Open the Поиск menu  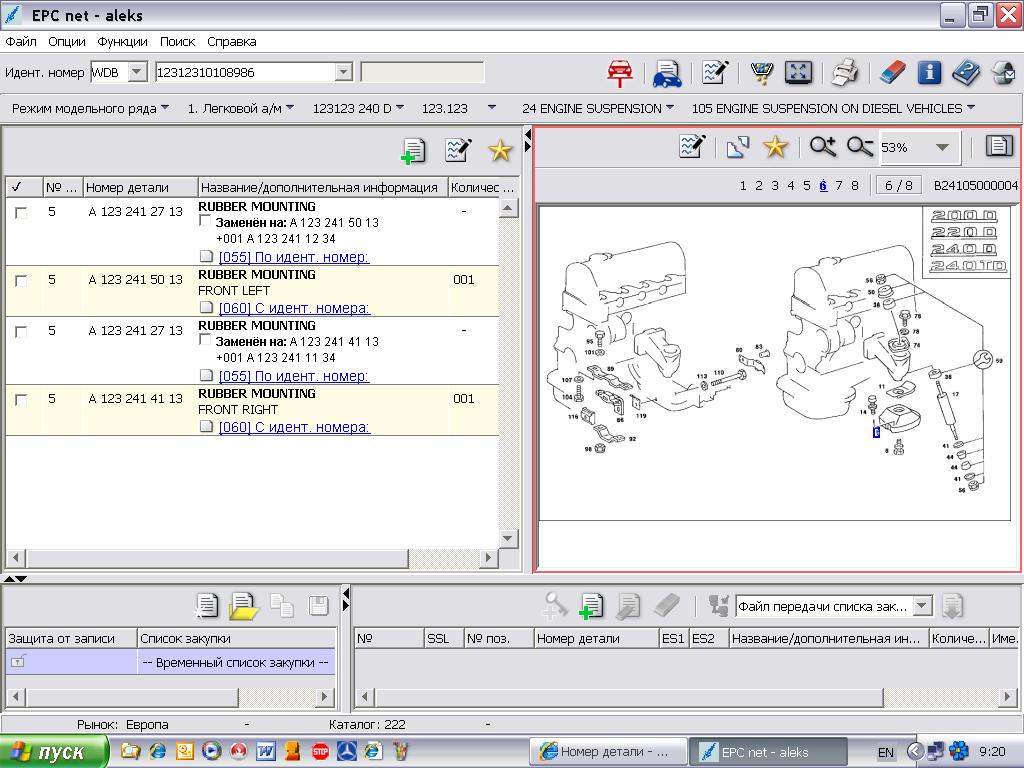tap(177, 42)
